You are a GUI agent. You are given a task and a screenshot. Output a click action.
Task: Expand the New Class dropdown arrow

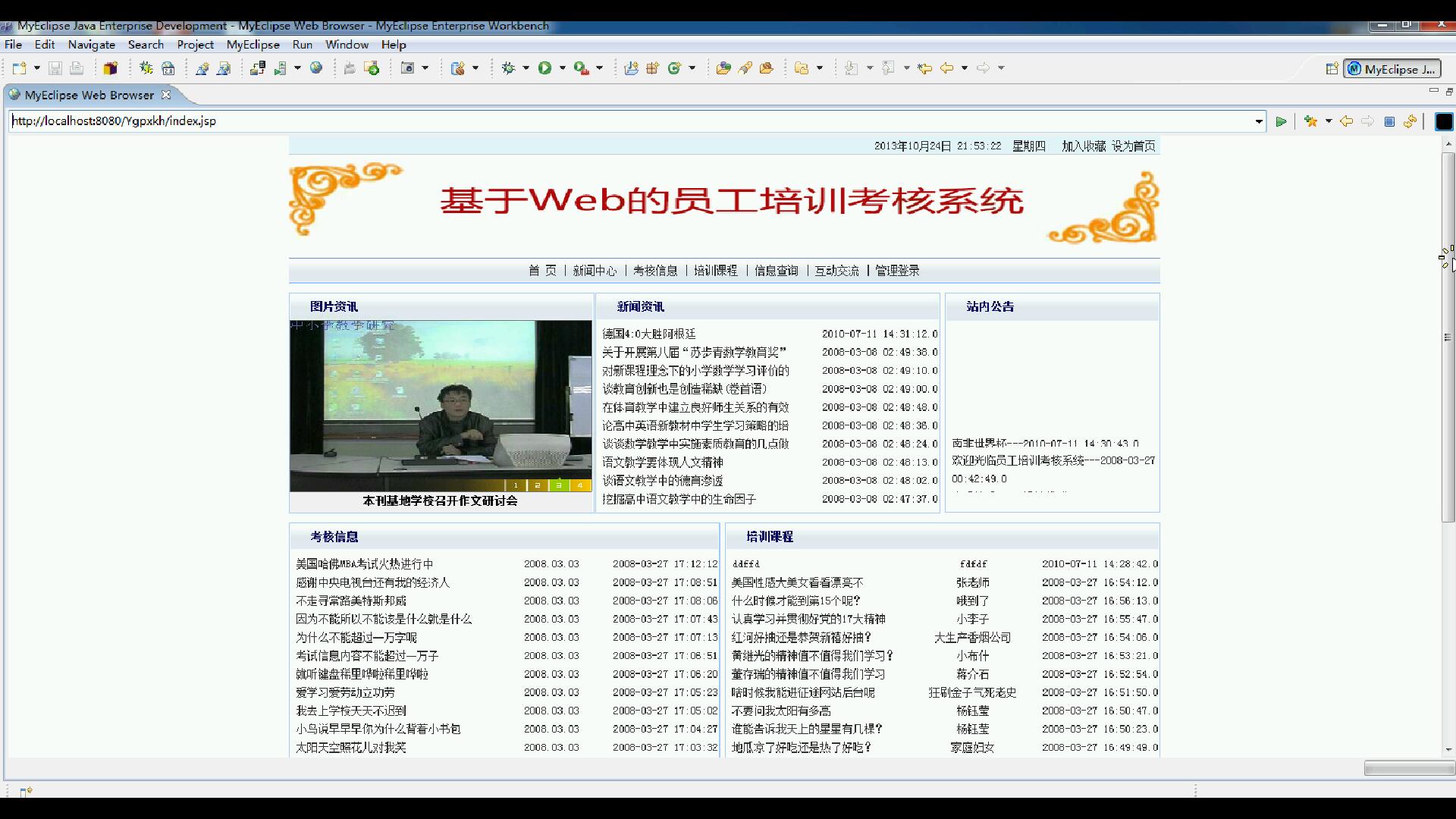[x=692, y=68]
